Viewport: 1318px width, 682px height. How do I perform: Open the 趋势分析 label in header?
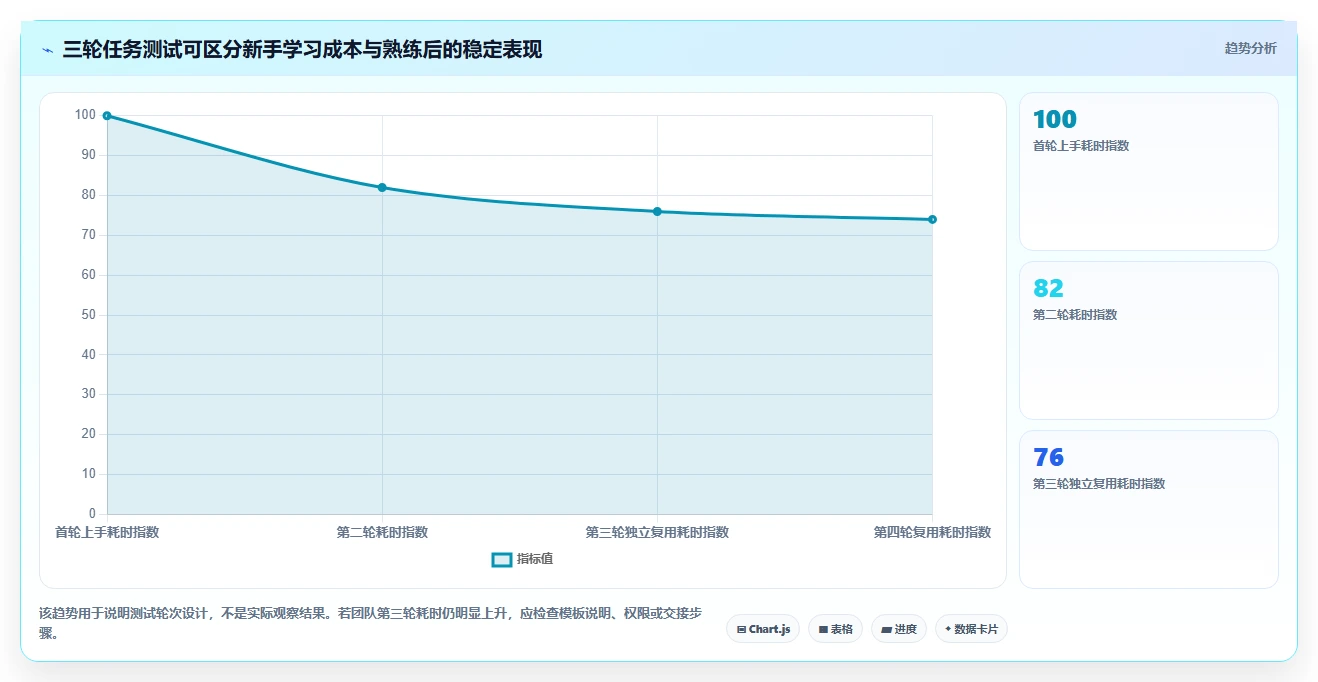pos(1250,48)
